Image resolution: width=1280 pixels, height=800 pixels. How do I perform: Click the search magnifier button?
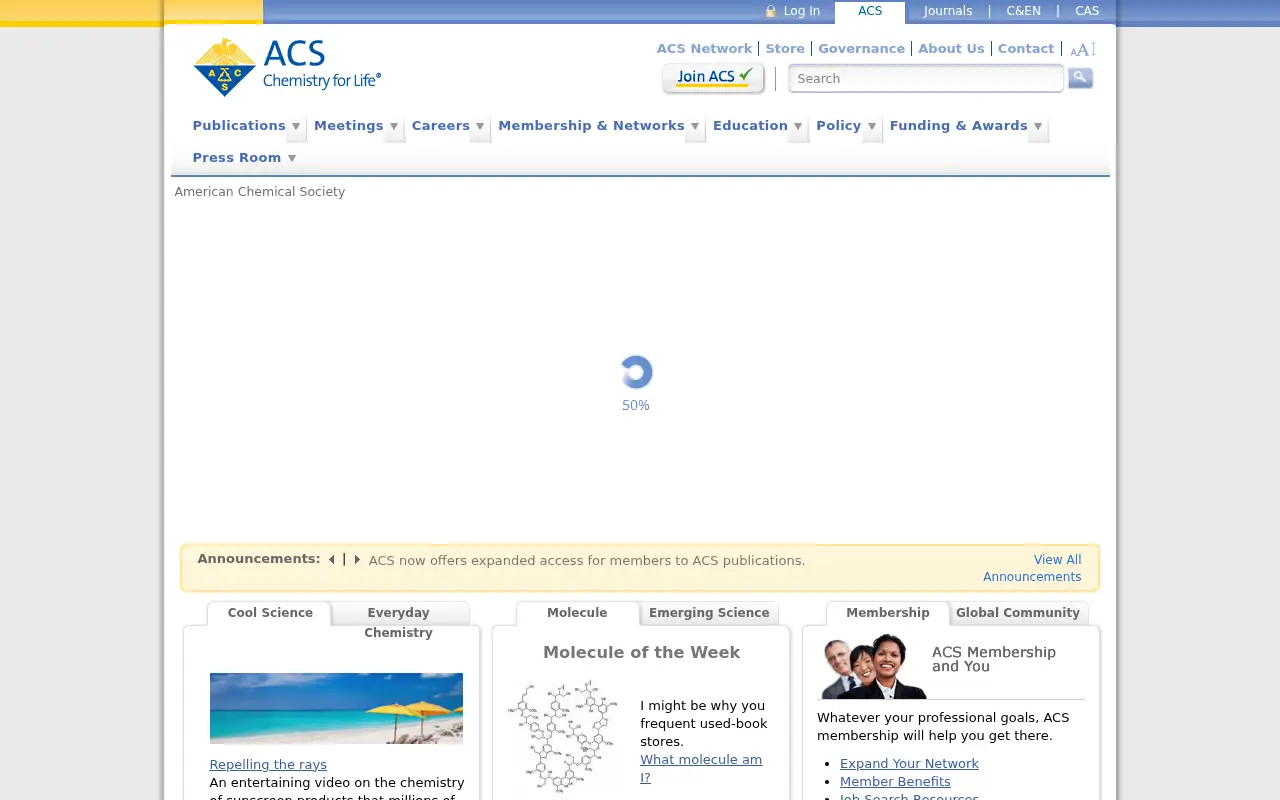coord(1080,78)
